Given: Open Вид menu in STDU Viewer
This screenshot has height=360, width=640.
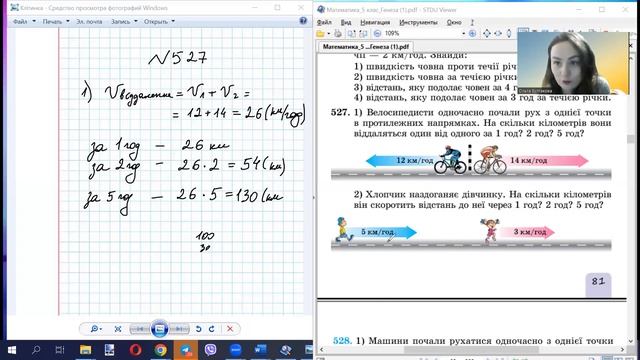Looking at the screenshot, I should (346, 22).
